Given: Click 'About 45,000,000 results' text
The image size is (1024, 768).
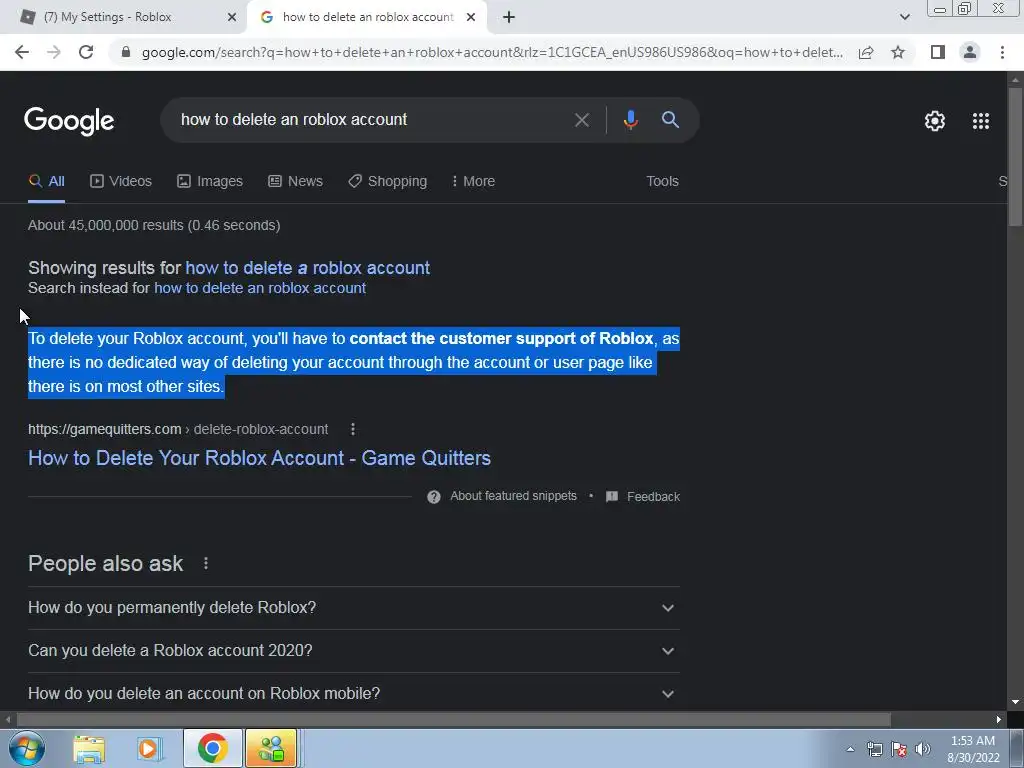Looking at the screenshot, I should [x=154, y=225].
